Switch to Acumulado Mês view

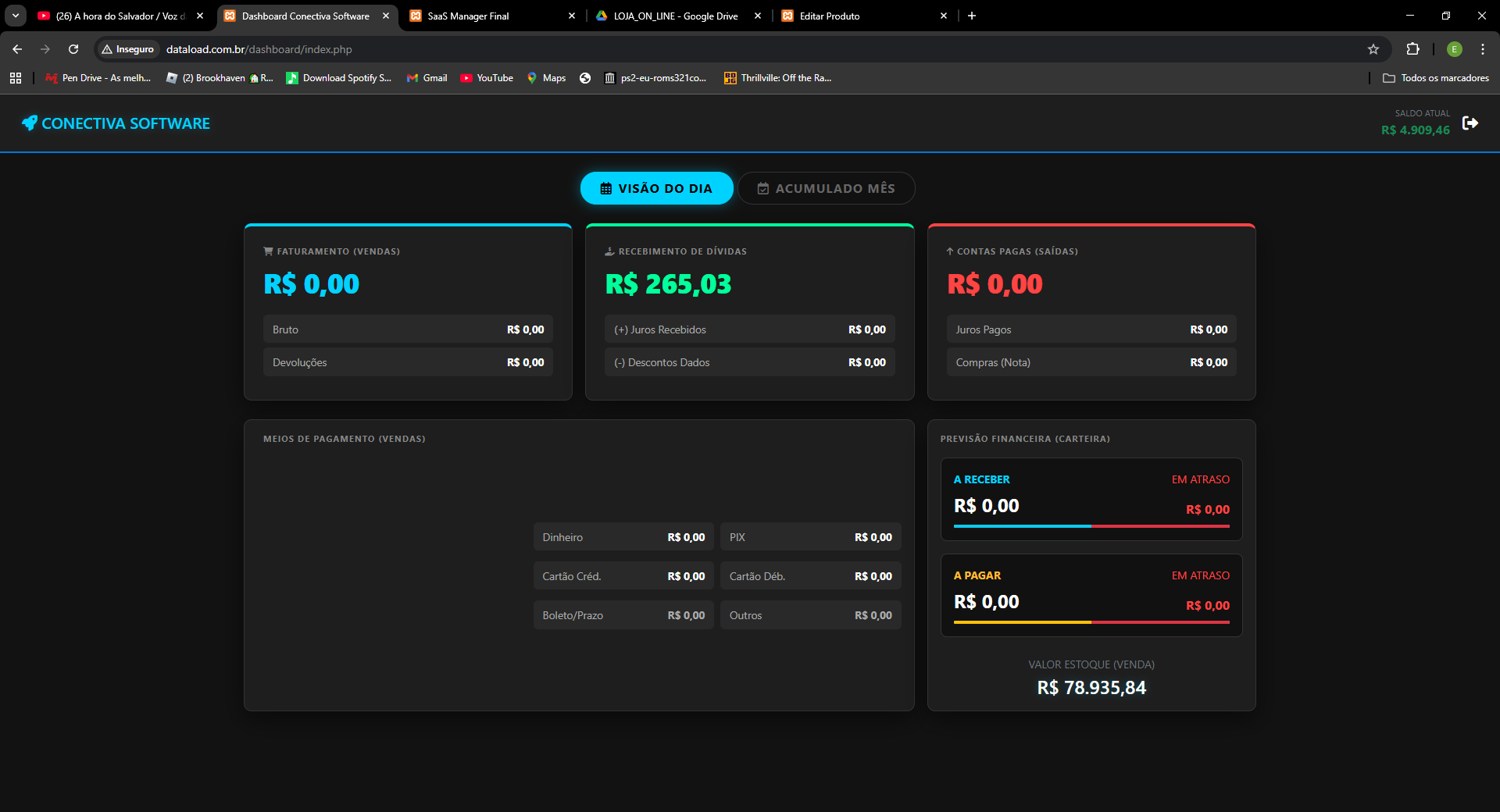click(x=826, y=188)
